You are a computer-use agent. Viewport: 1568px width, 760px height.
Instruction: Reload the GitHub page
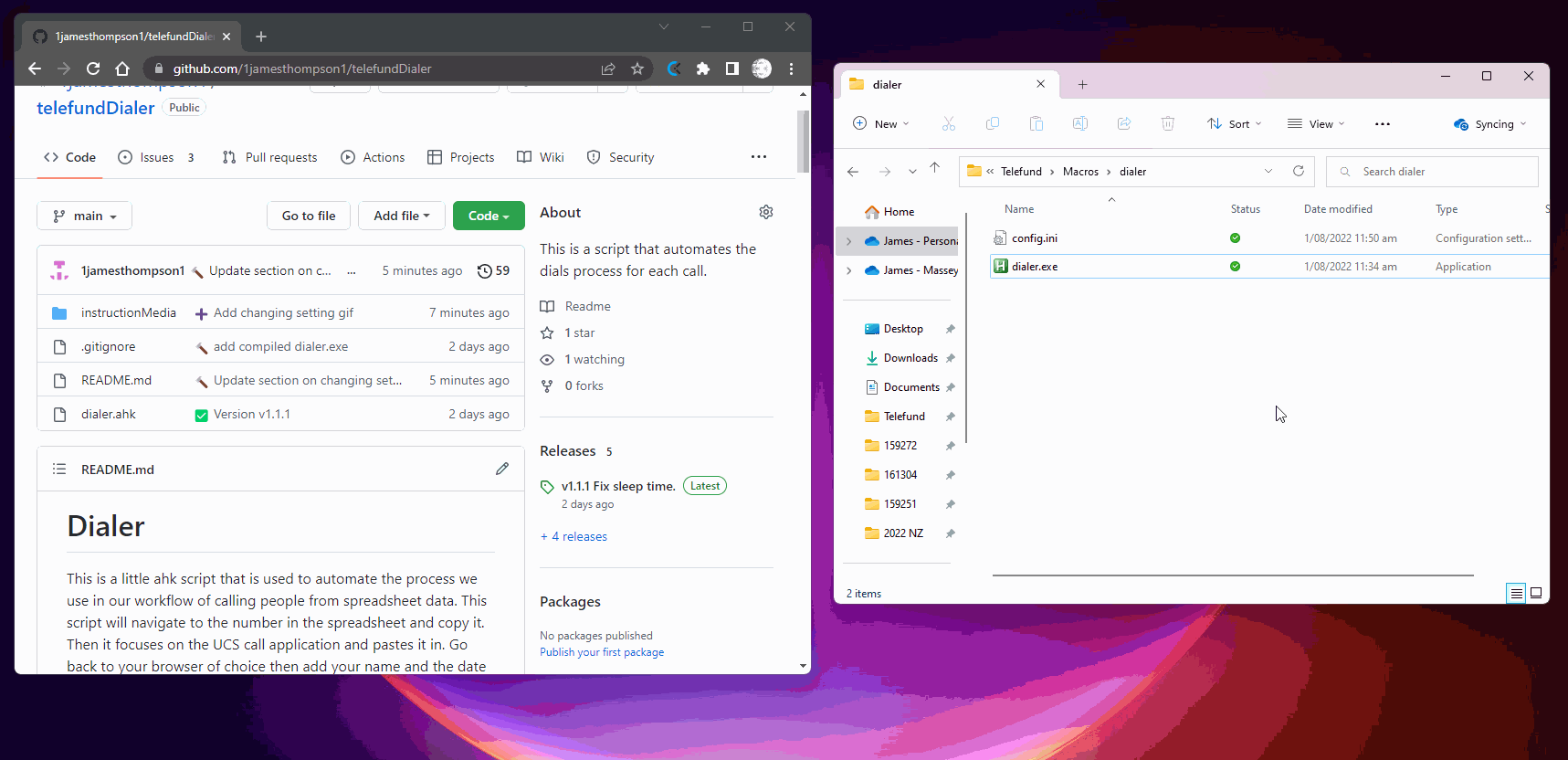click(x=93, y=69)
